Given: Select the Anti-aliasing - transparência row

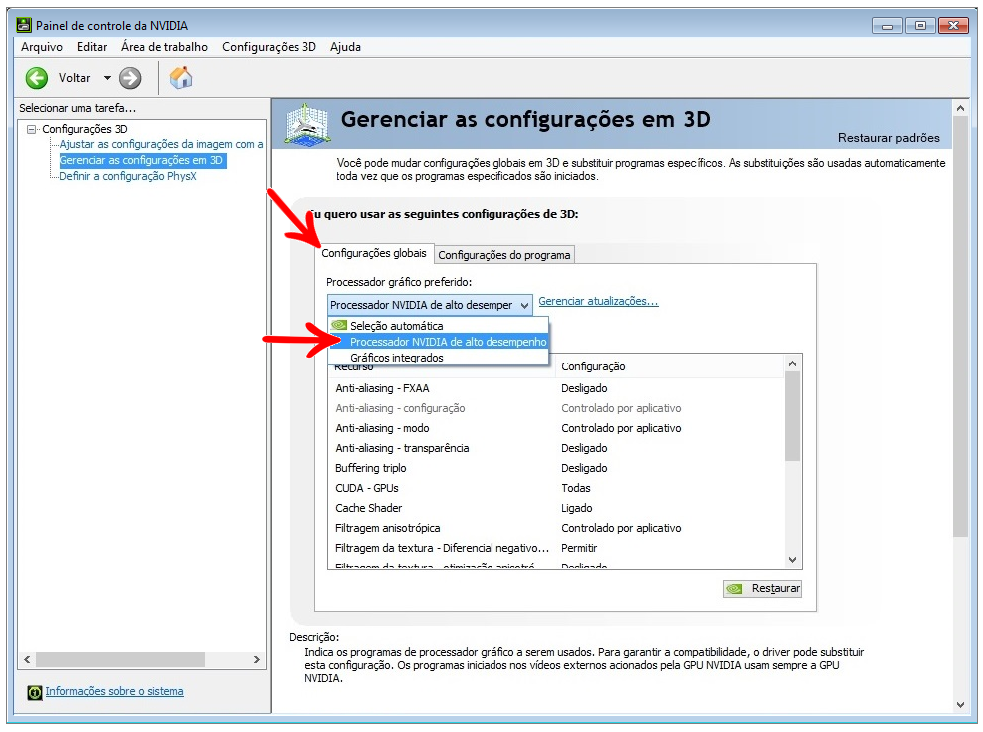Looking at the screenshot, I should click(x=556, y=449).
